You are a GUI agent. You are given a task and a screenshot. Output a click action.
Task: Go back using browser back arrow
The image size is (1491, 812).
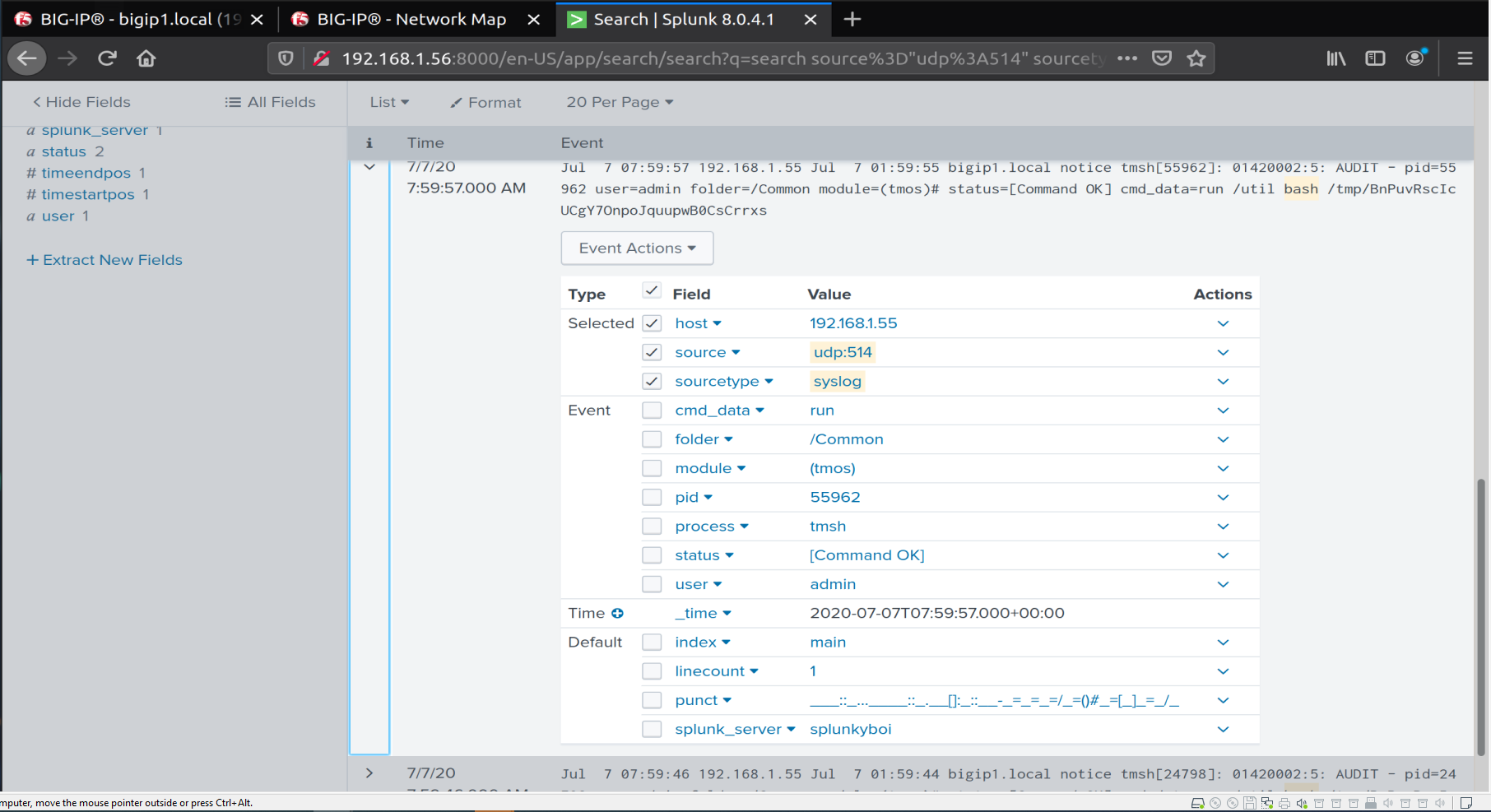[x=26, y=58]
